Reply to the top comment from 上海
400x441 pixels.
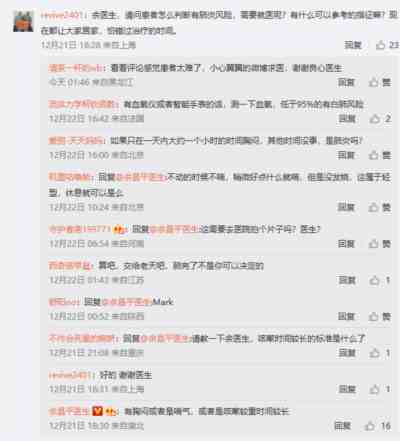353,45
